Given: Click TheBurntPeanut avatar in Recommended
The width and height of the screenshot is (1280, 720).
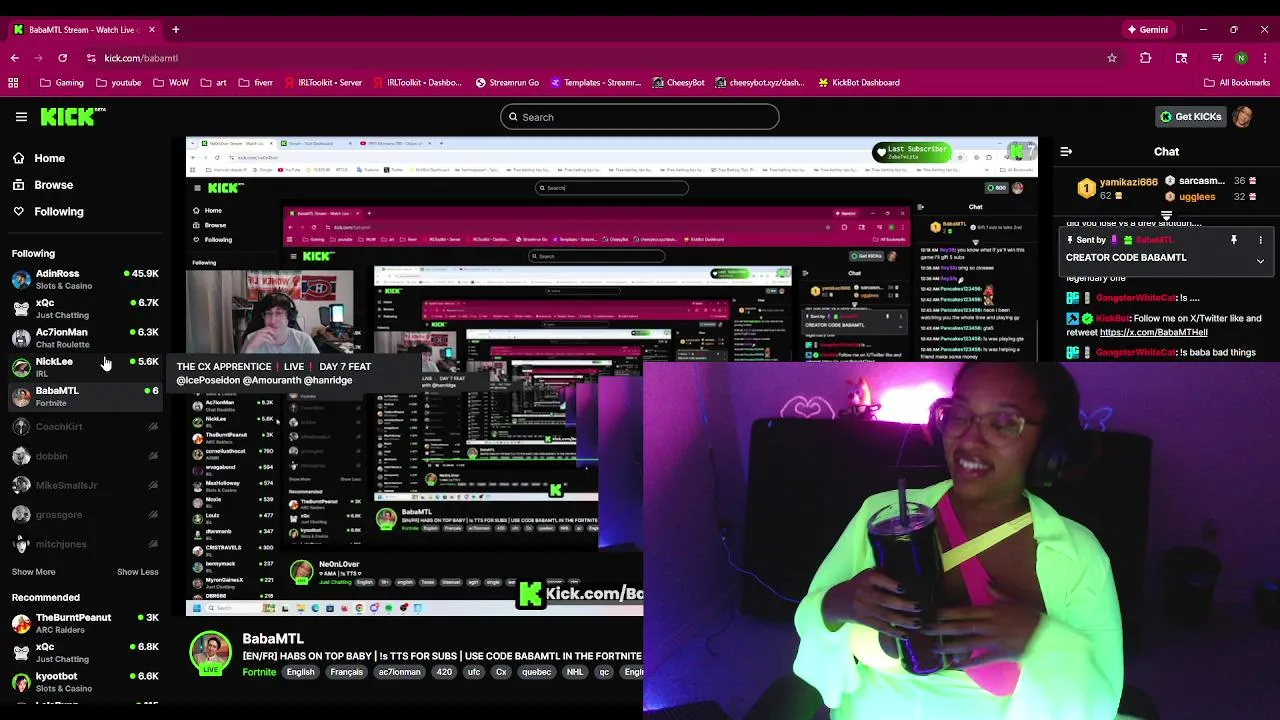Looking at the screenshot, I should [x=21, y=624].
